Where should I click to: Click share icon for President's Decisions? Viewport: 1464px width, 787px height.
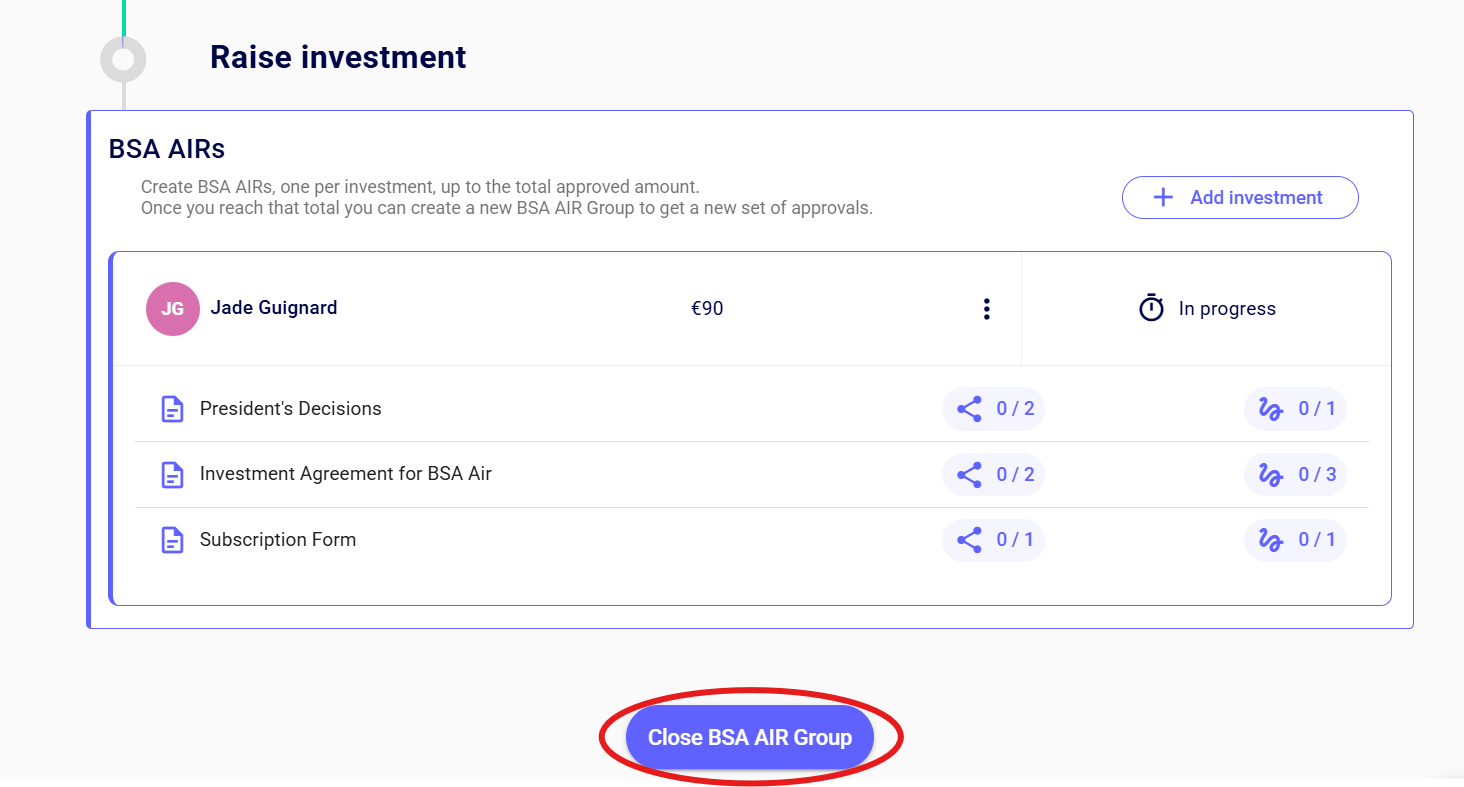[x=970, y=409]
